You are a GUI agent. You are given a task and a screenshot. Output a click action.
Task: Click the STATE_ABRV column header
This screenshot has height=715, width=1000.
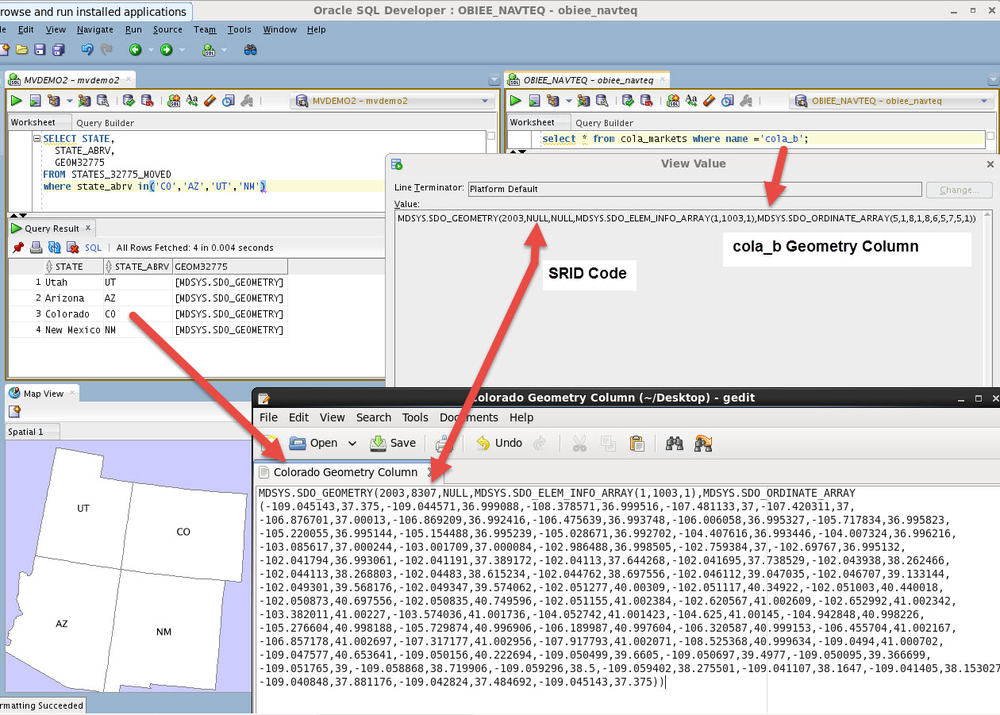tap(137, 267)
